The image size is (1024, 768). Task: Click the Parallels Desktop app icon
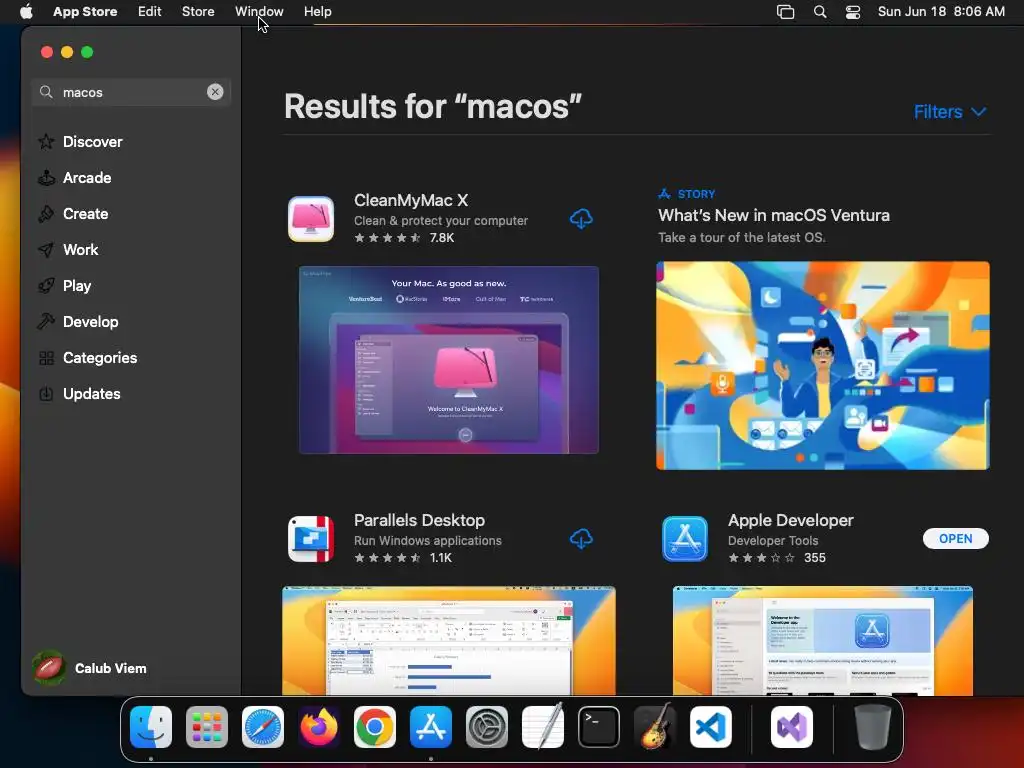coord(311,539)
